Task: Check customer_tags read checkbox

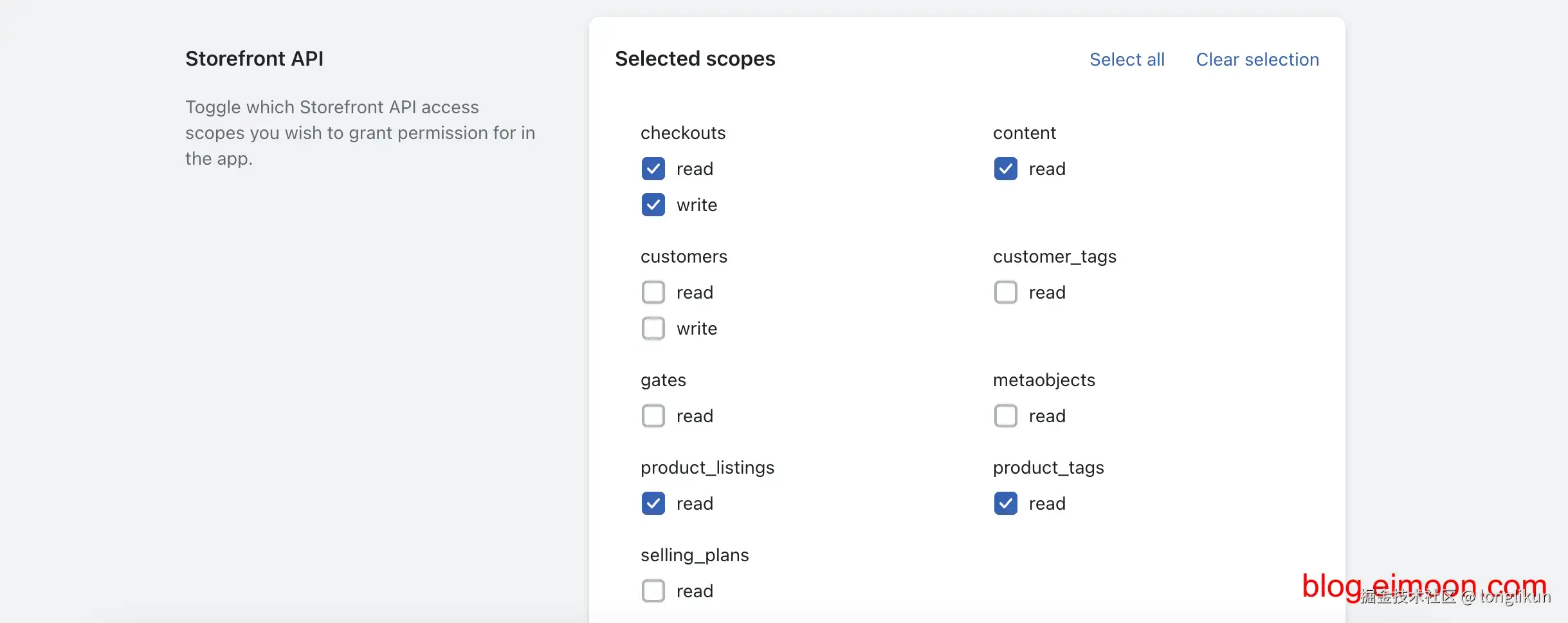Action: [x=1005, y=292]
